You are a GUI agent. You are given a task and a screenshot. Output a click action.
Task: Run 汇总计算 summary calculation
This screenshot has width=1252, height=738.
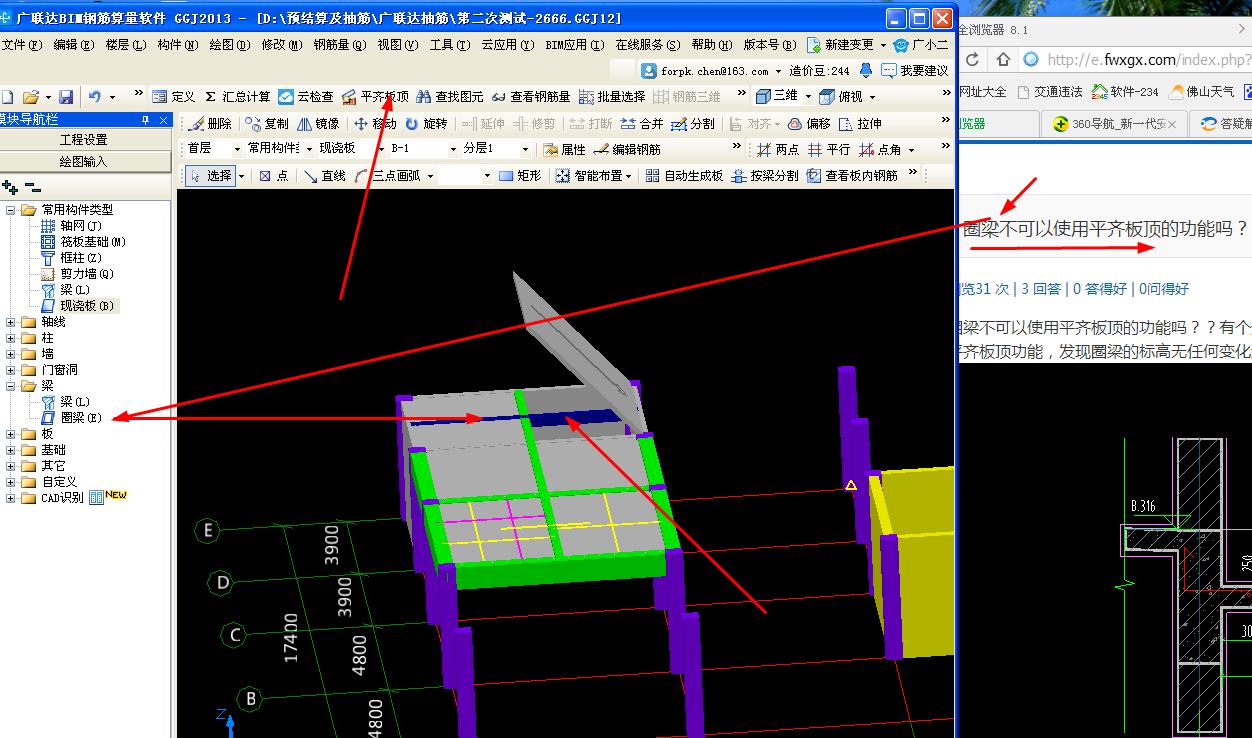pyautogui.click(x=237, y=97)
